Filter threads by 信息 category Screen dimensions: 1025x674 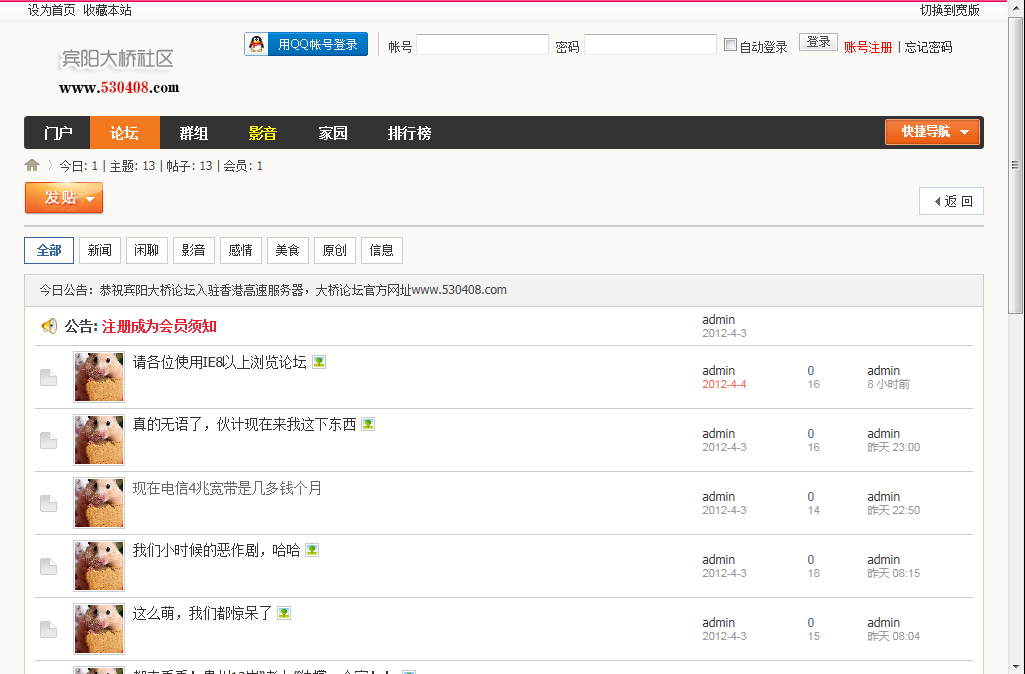coord(382,250)
